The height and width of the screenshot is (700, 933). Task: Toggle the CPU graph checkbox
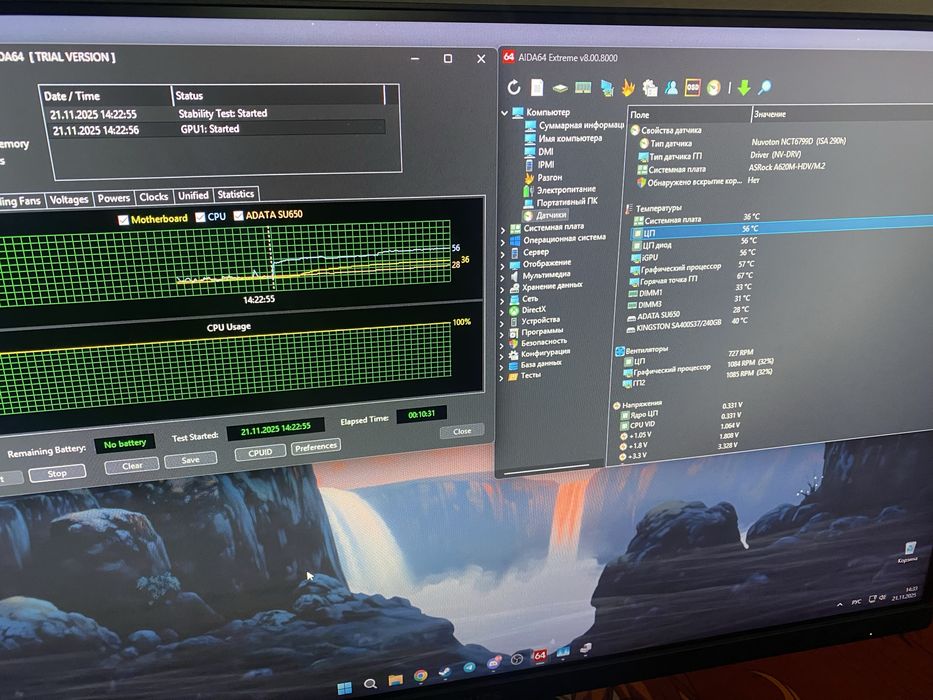201,217
